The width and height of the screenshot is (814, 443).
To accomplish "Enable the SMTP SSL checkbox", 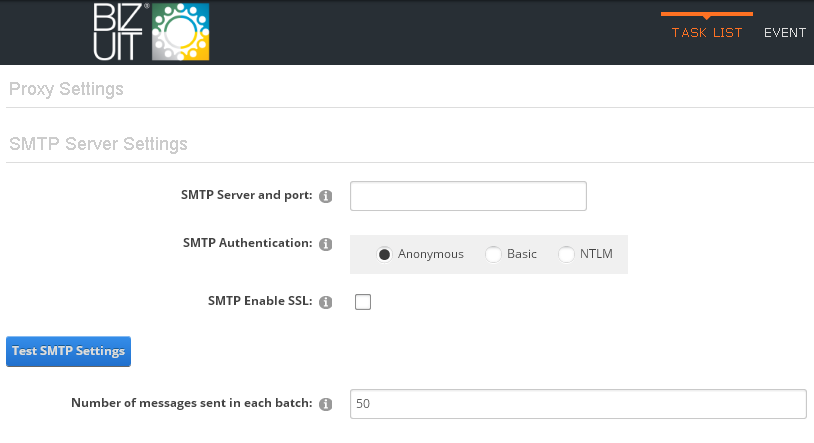I will [x=363, y=302].
